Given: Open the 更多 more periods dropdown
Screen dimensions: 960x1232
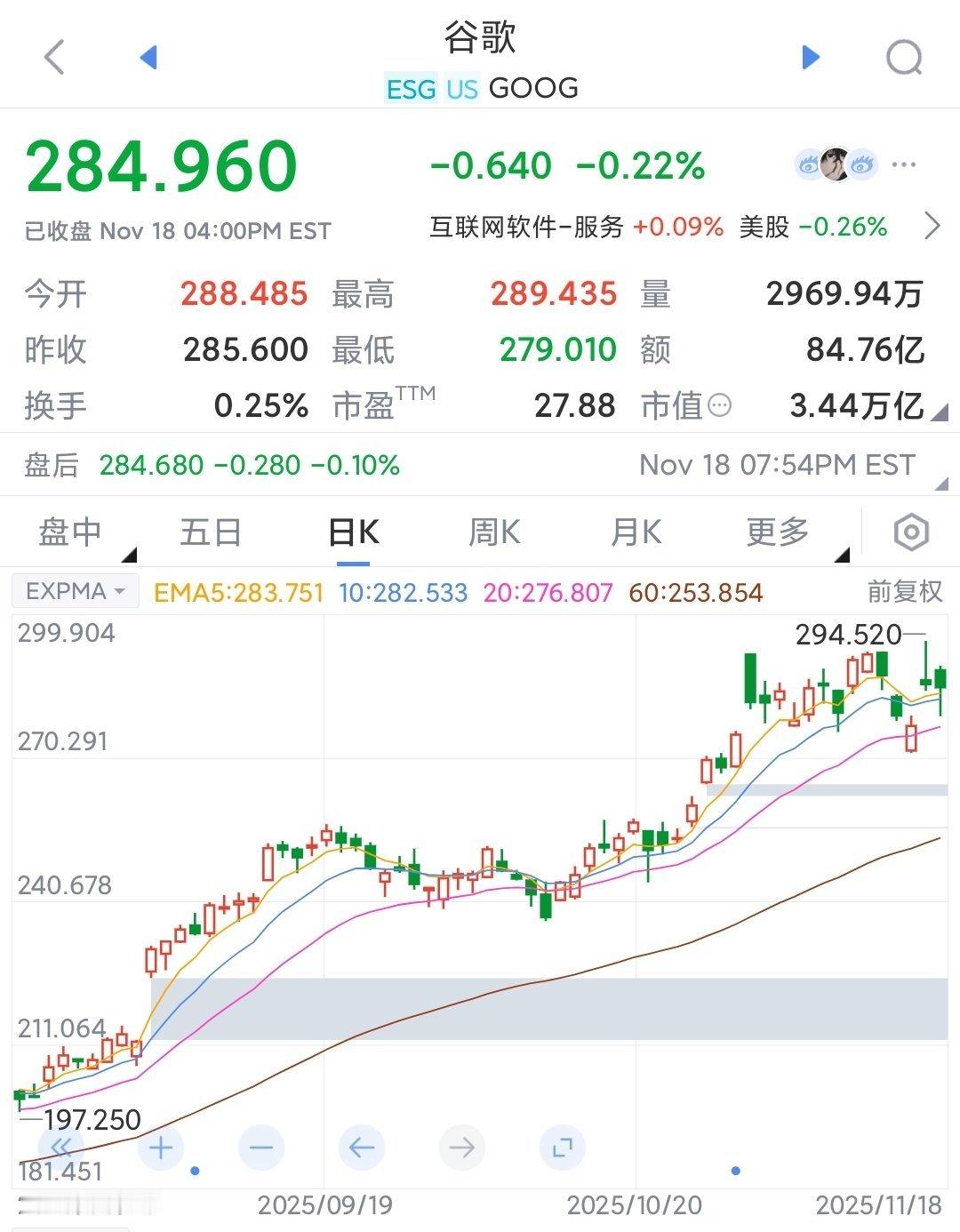Looking at the screenshot, I should [x=778, y=532].
